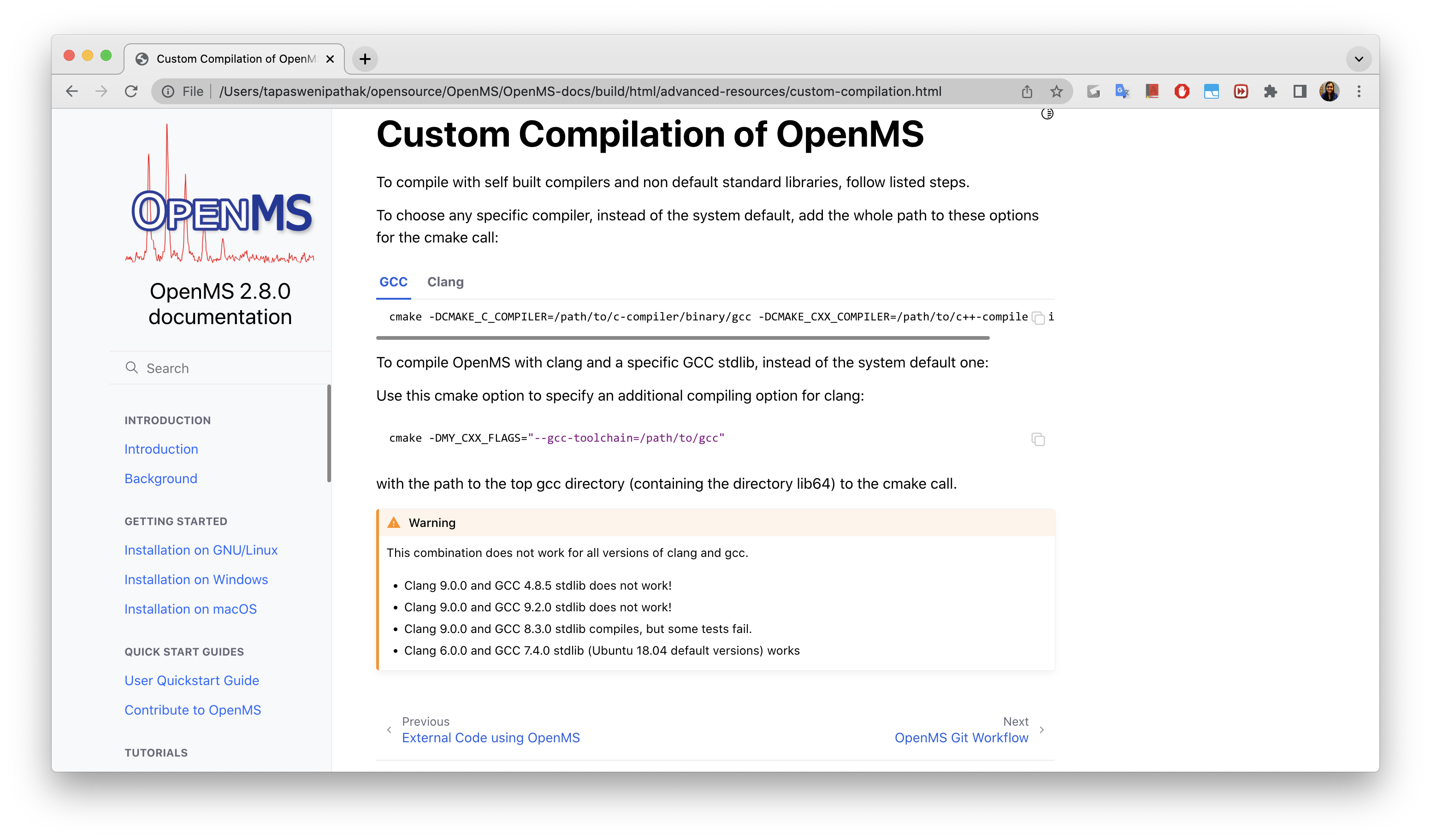The width and height of the screenshot is (1431, 840).
Task: Click the site information icon
Action: click(x=168, y=91)
